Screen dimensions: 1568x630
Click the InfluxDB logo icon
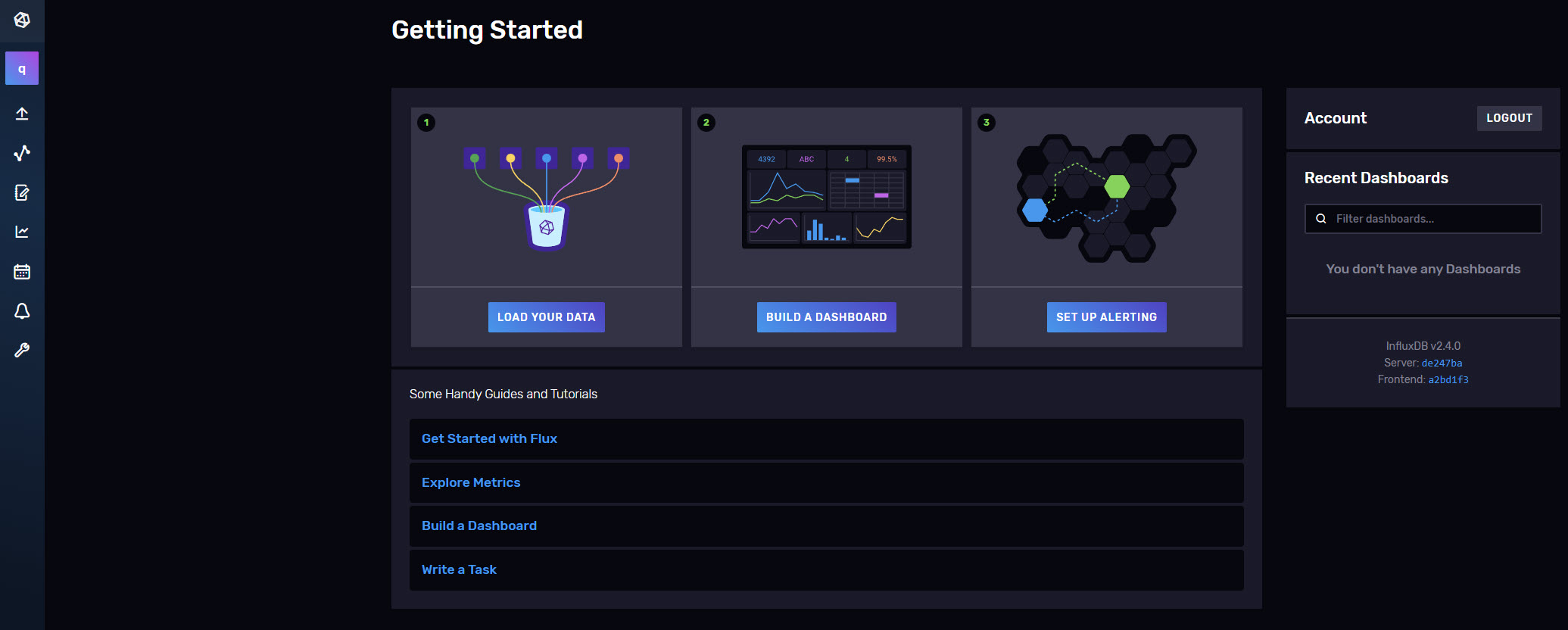coord(22,20)
